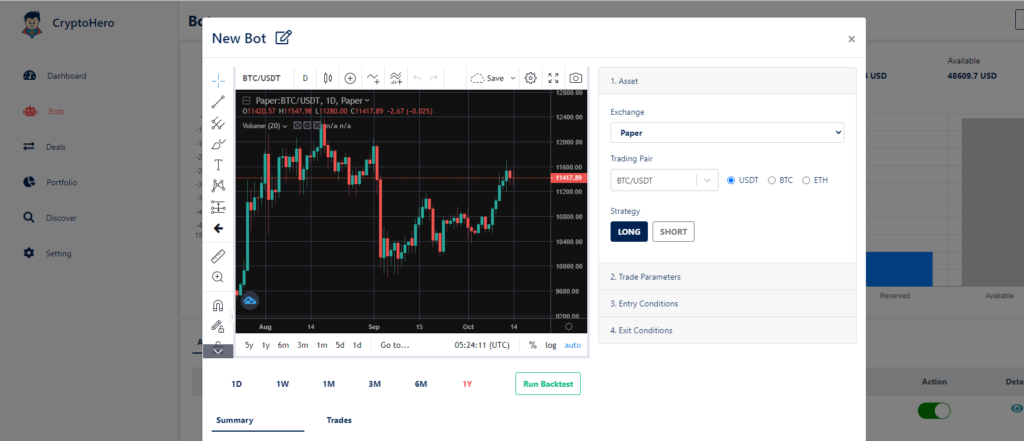Close the New Bot dialog
The height and width of the screenshot is (441, 1024).
pos(851,39)
